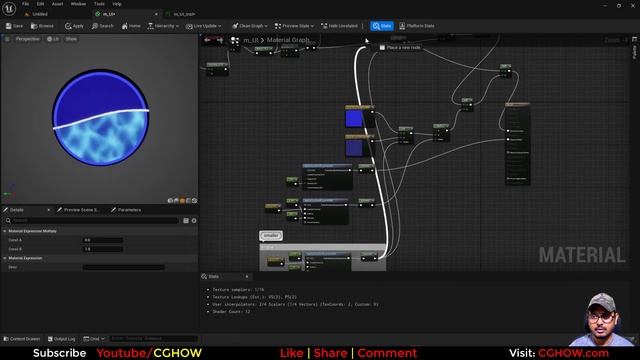Navigate forward in graph history

coord(220,40)
